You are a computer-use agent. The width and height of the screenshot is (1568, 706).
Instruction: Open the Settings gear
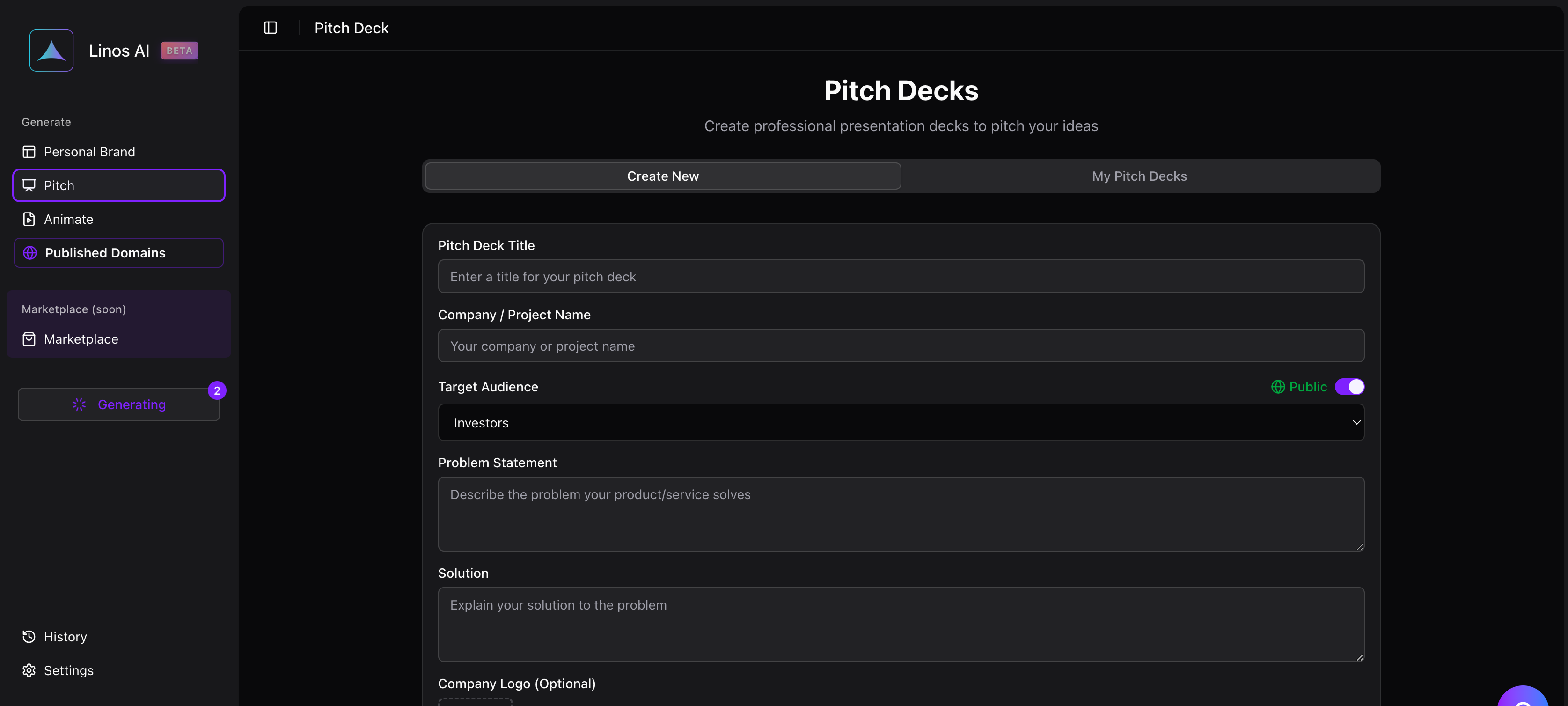click(x=29, y=670)
